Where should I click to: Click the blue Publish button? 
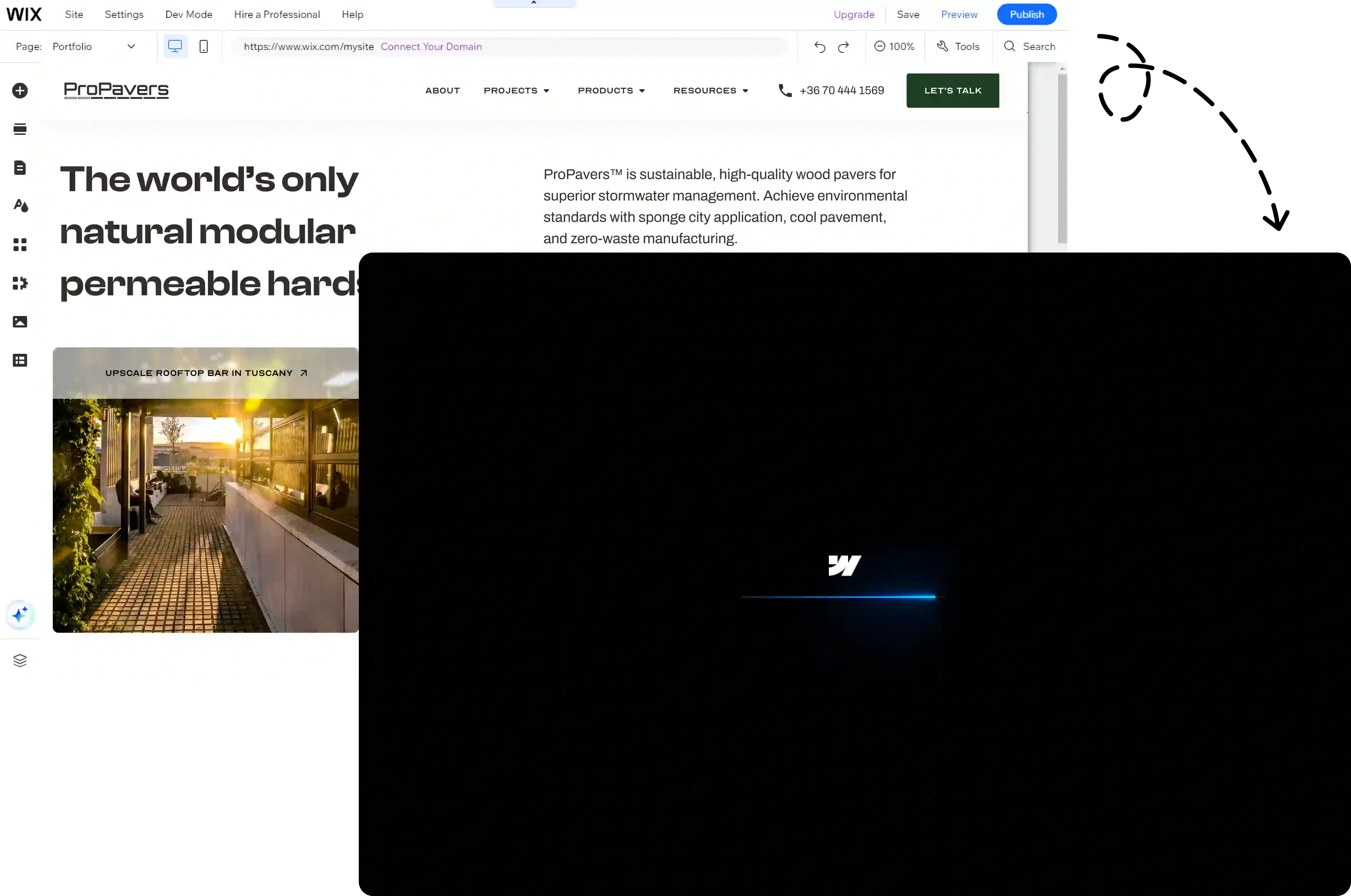tap(1026, 14)
